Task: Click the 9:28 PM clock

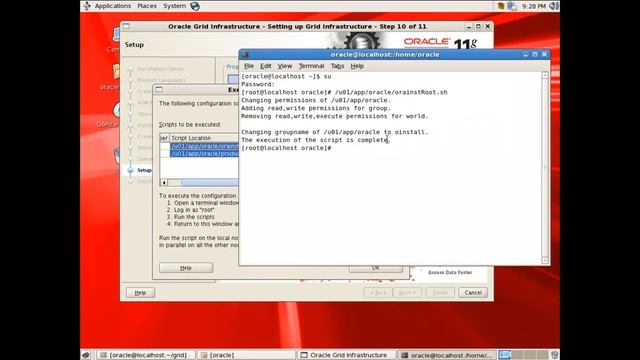Action: (533, 6)
